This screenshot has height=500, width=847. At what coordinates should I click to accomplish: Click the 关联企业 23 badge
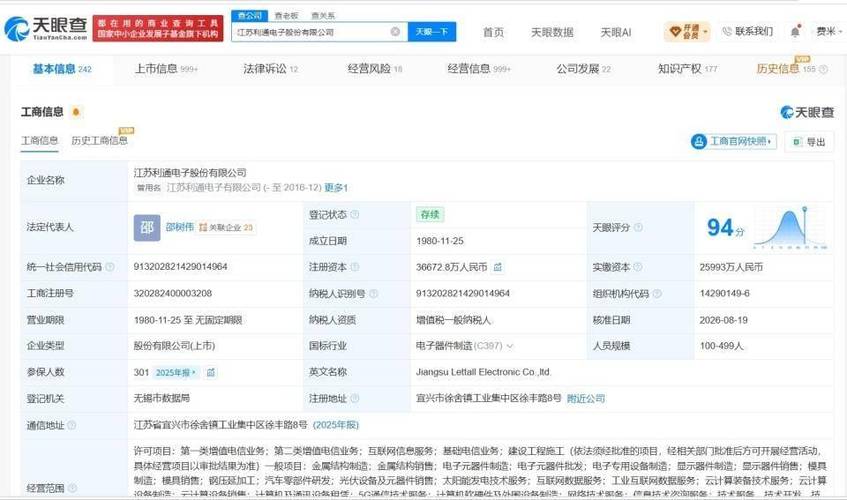(226, 227)
